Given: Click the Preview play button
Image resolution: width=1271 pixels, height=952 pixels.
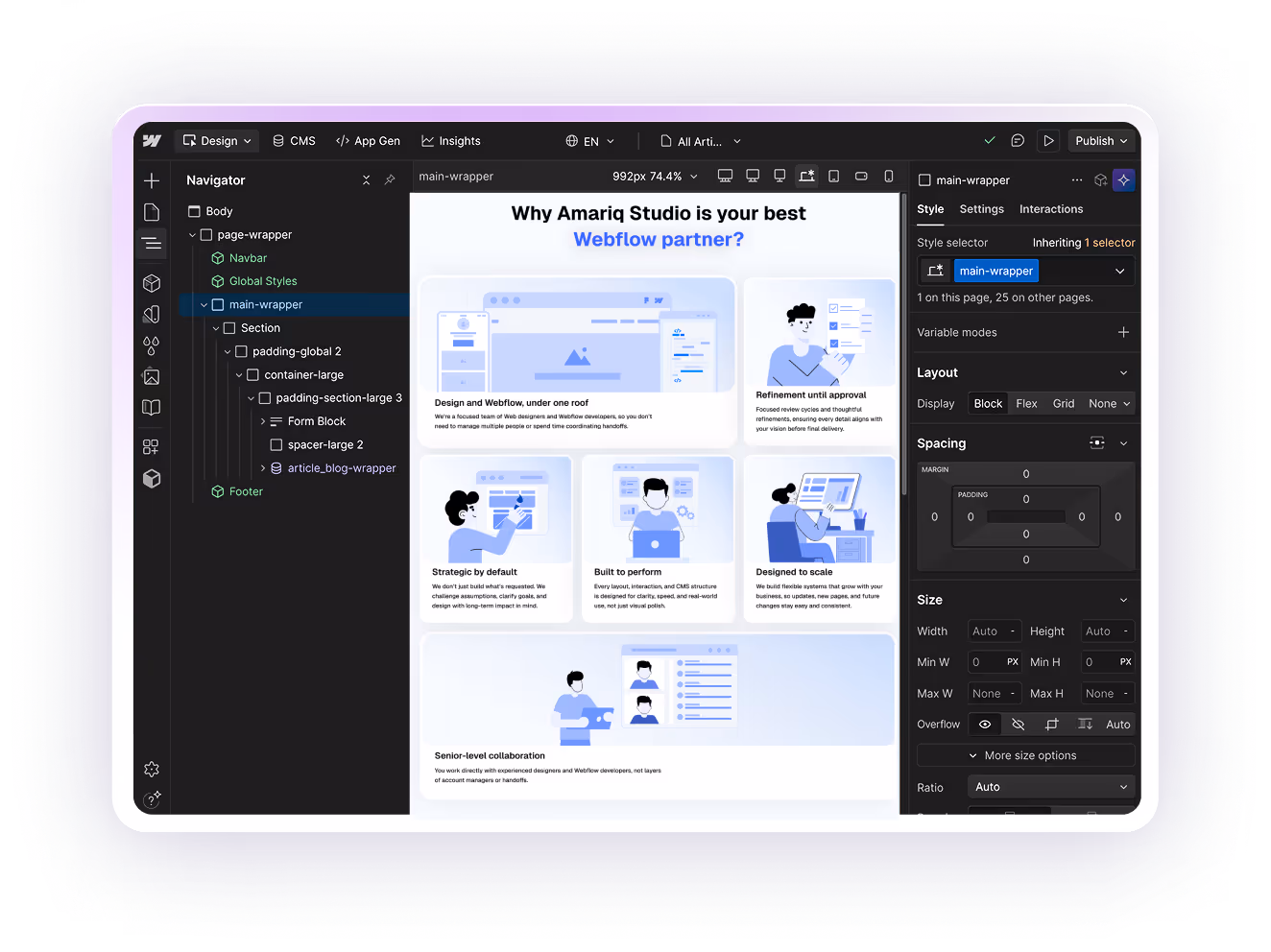Looking at the screenshot, I should (x=1048, y=141).
